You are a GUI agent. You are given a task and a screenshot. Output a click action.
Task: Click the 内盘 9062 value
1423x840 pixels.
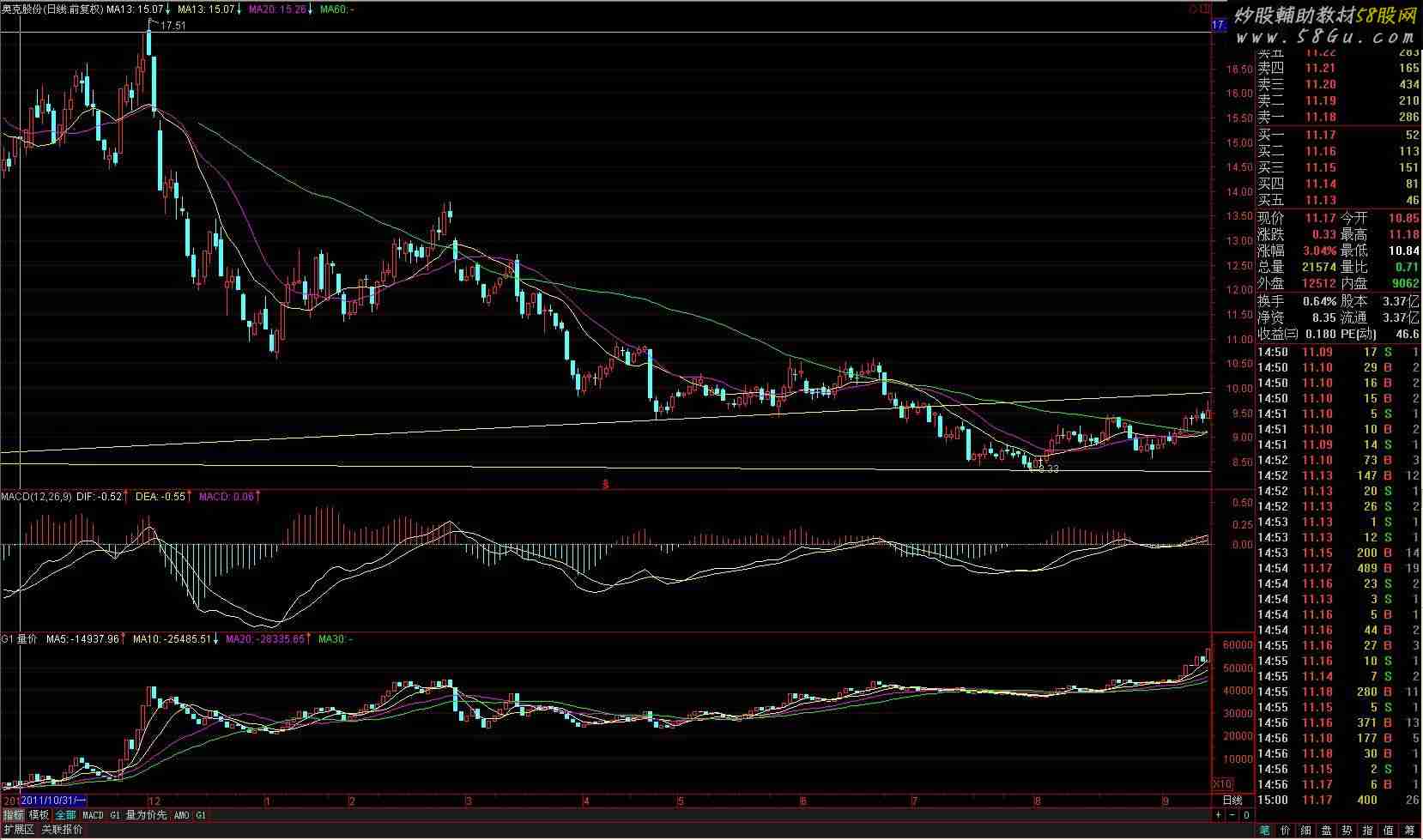1405,283
